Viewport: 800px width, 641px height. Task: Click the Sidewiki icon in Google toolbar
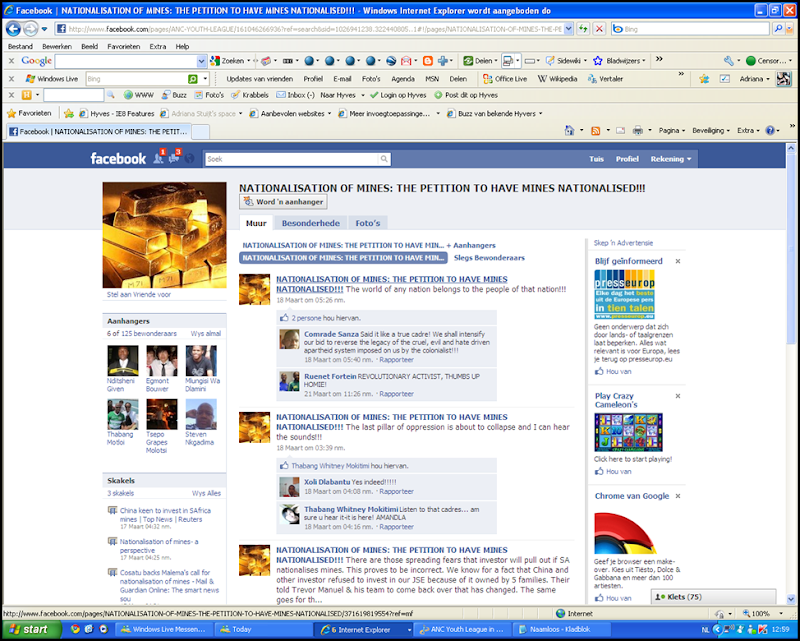[550, 61]
